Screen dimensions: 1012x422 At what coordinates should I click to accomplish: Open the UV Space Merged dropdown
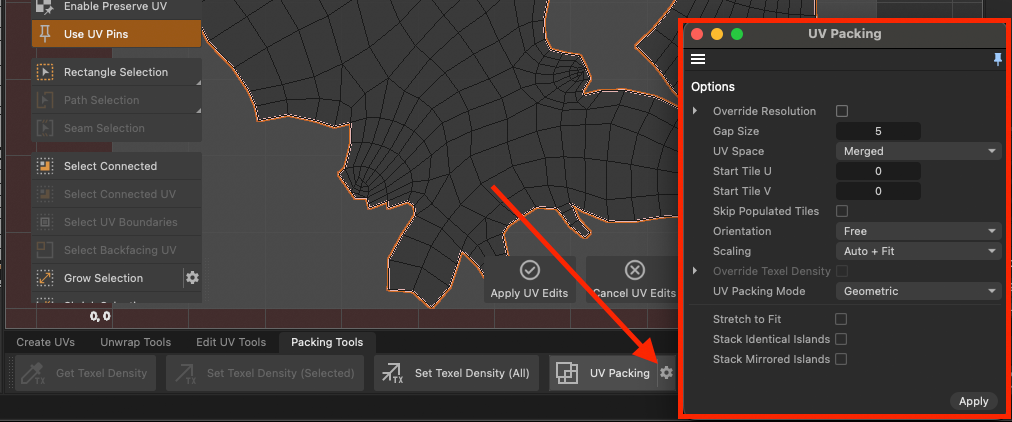point(919,151)
